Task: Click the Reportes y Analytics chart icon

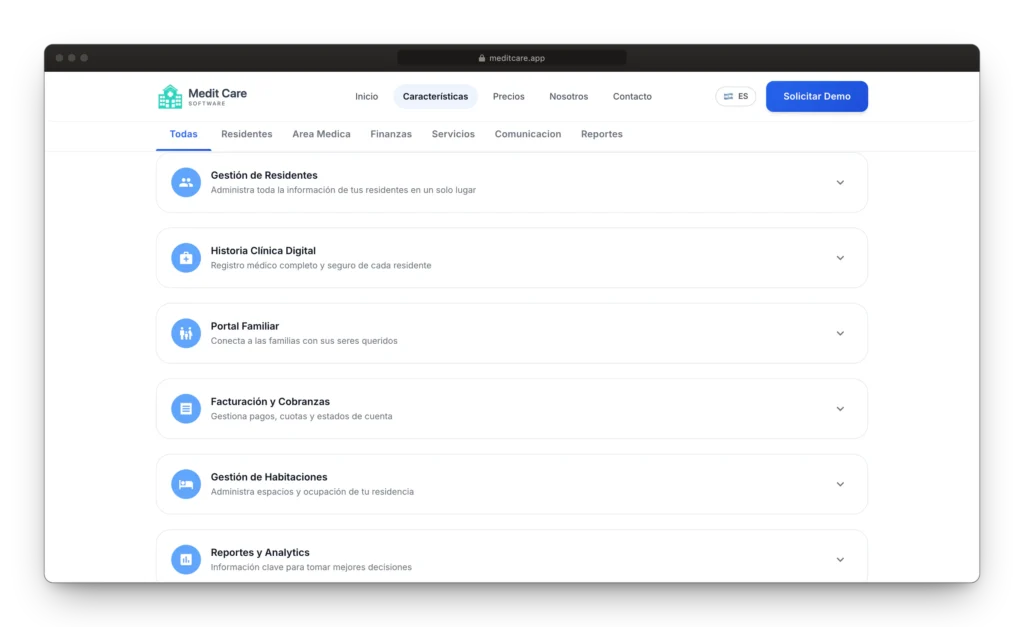Action: pos(186,560)
